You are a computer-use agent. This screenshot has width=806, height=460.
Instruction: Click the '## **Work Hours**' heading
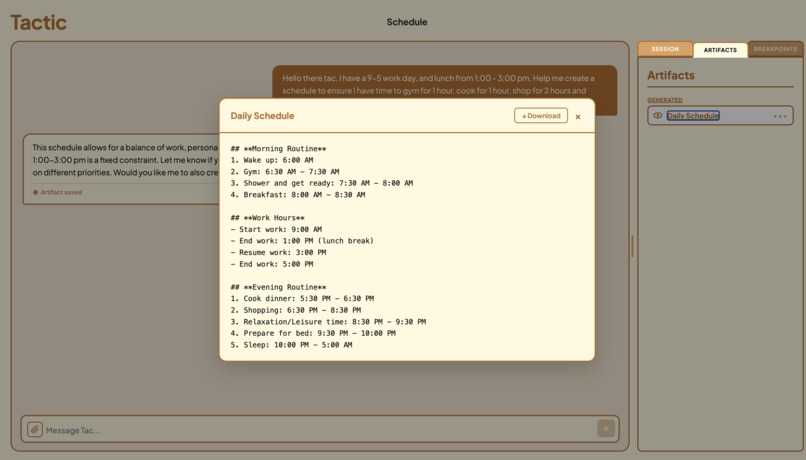267,218
